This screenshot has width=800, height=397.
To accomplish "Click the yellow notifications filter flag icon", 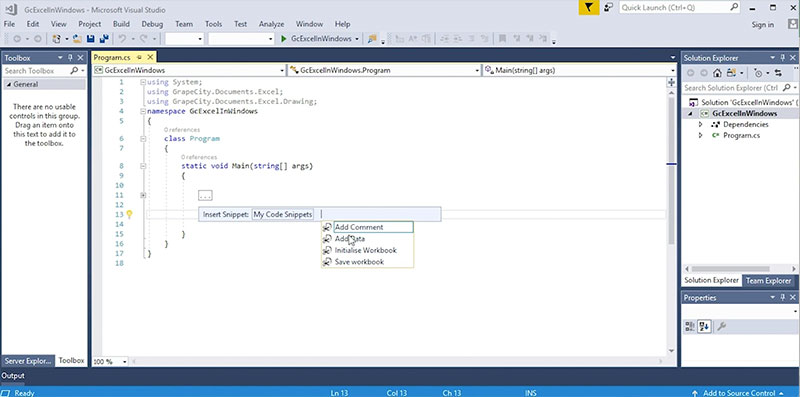I will [589, 8].
